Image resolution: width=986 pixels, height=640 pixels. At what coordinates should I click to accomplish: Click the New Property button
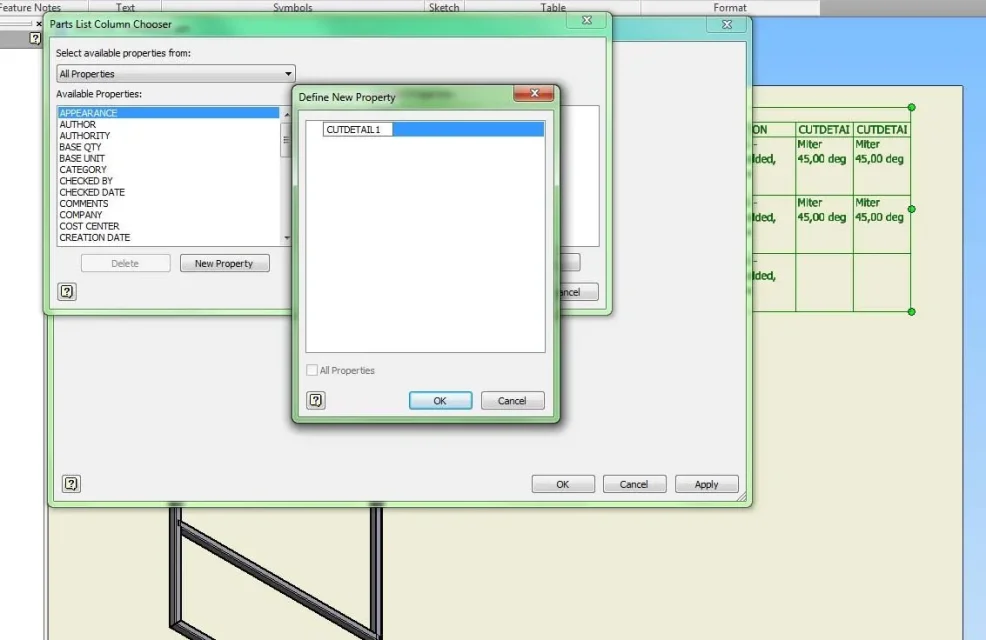click(x=224, y=263)
